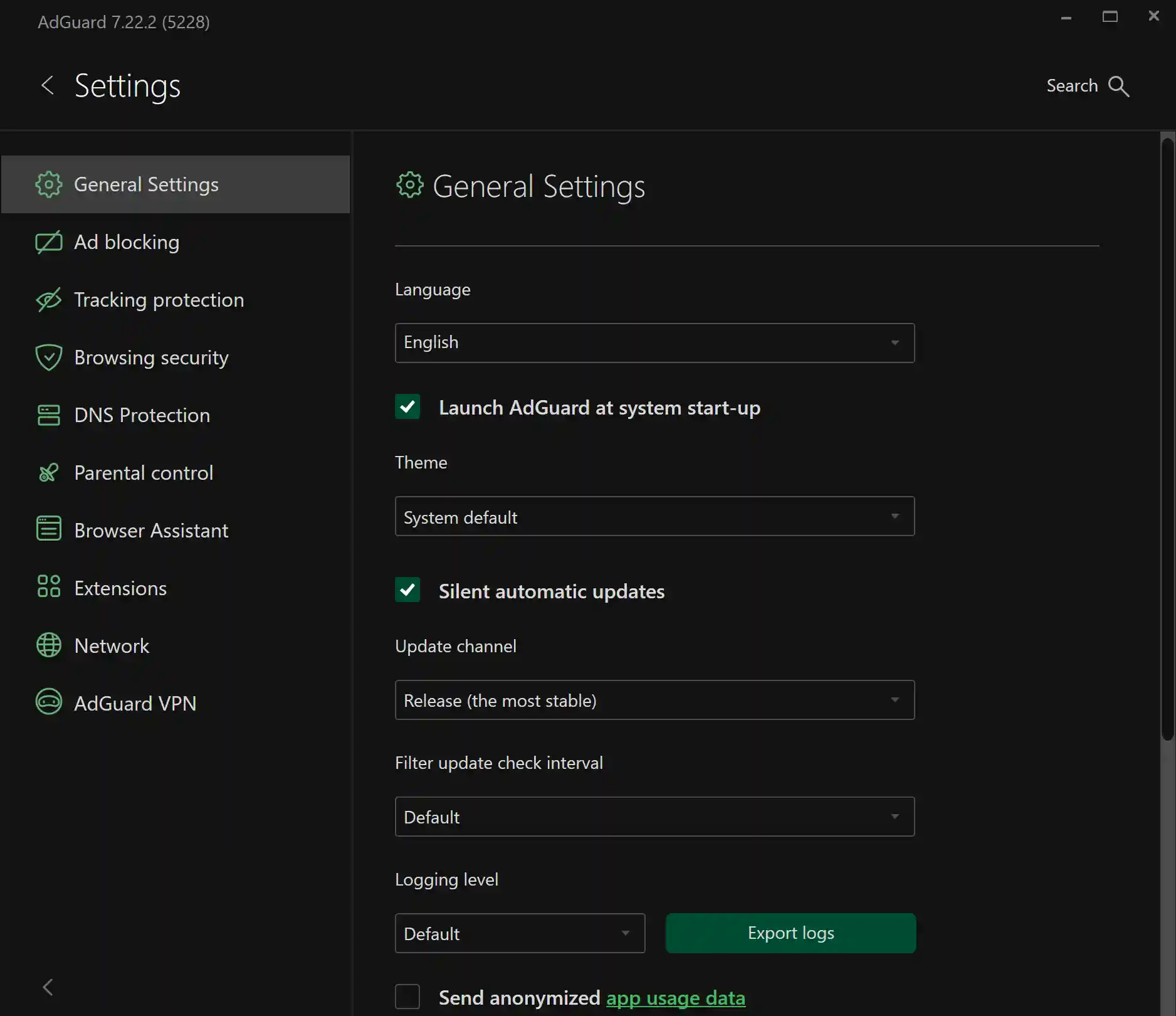Expand the Theme dropdown
Image resolution: width=1176 pixels, height=1016 pixels.
(654, 516)
